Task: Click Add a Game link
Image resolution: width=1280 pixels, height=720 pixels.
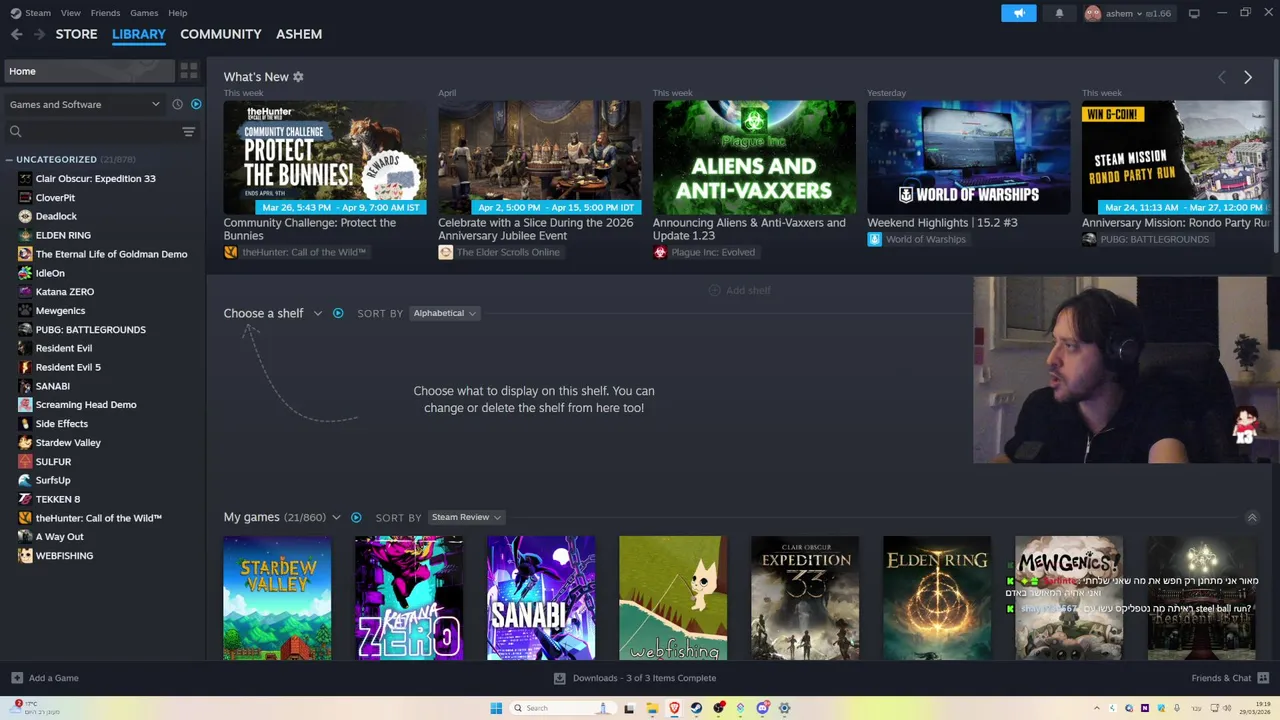Action: pyautogui.click(x=54, y=678)
